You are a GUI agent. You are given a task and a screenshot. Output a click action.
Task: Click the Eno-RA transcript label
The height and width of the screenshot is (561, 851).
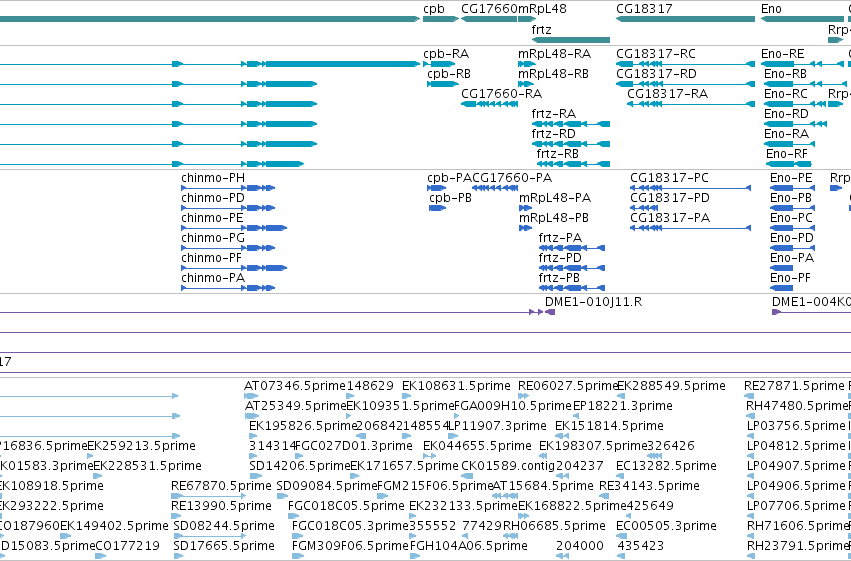click(x=786, y=135)
